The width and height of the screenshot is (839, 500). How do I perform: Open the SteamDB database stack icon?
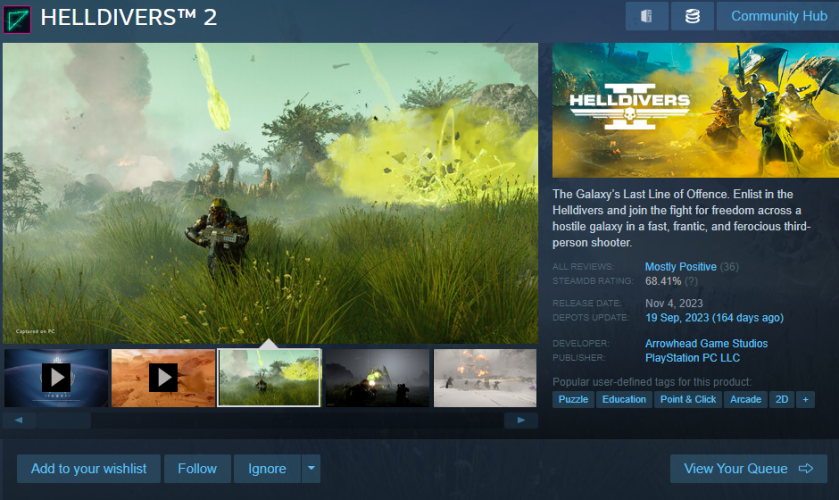pyautogui.click(x=692, y=17)
